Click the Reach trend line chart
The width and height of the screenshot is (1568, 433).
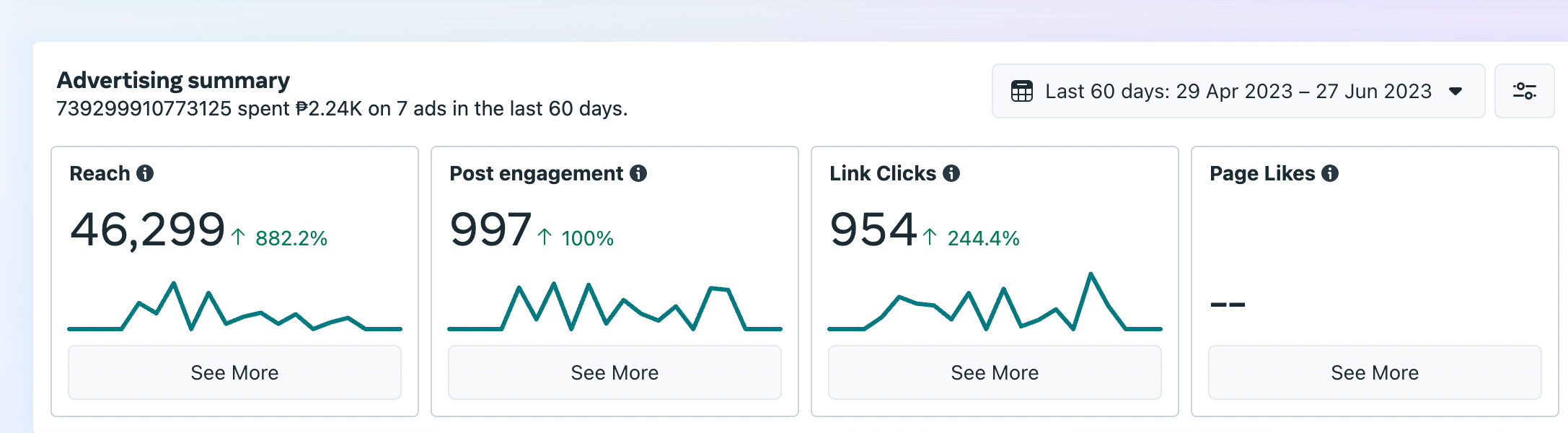point(234,306)
